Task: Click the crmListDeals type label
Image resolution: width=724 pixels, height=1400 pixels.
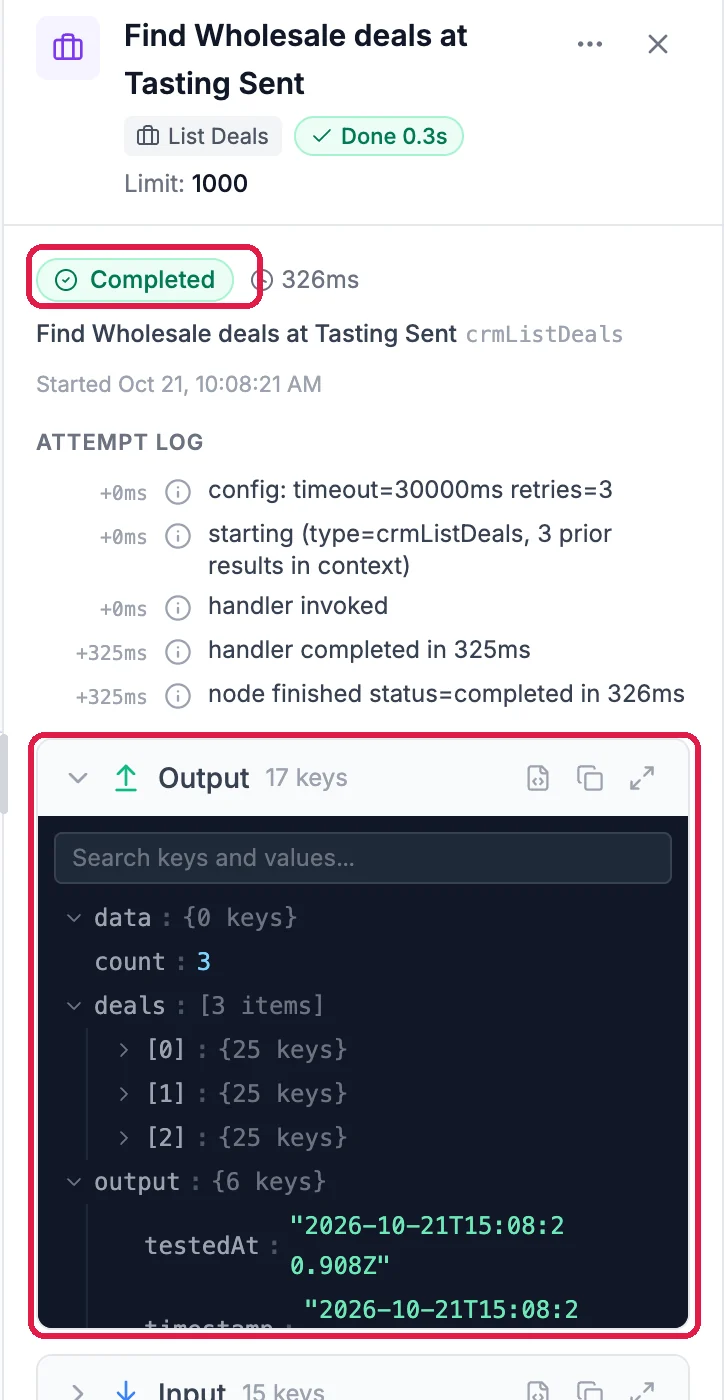Action: pyautogui.click(x=545, y=335)
